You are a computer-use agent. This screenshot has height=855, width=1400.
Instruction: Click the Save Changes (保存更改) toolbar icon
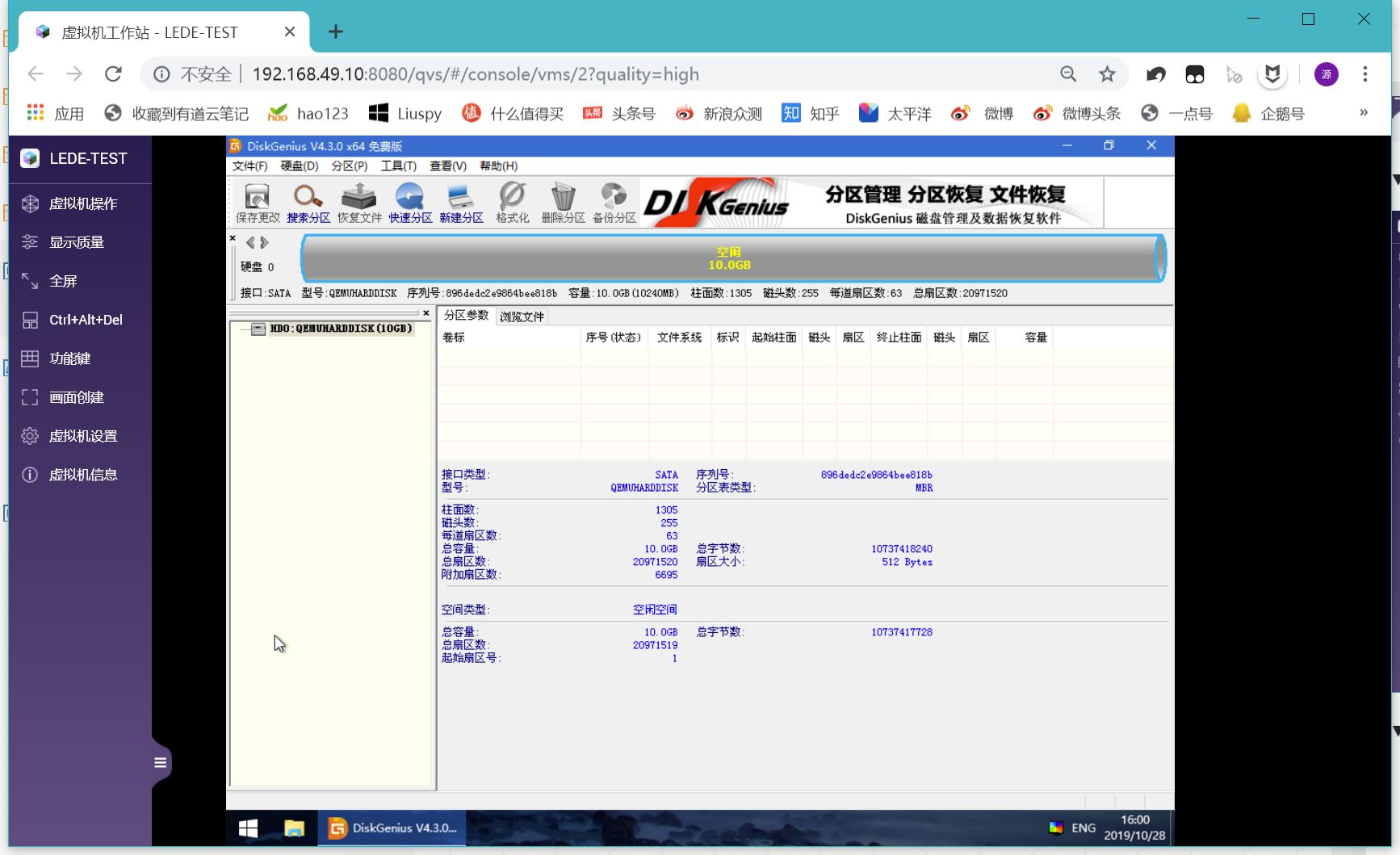point(258,203)
